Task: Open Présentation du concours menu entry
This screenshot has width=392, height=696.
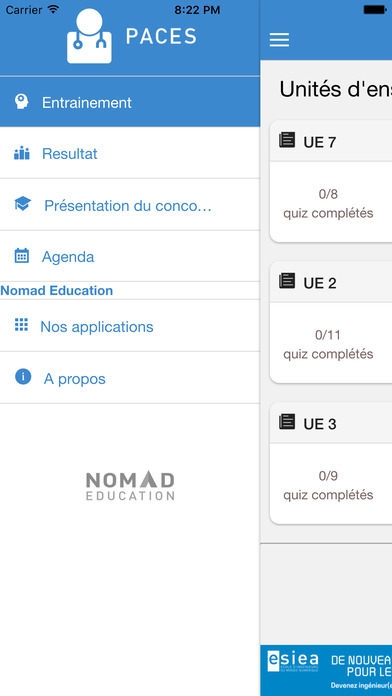Action: pos(130,205)
